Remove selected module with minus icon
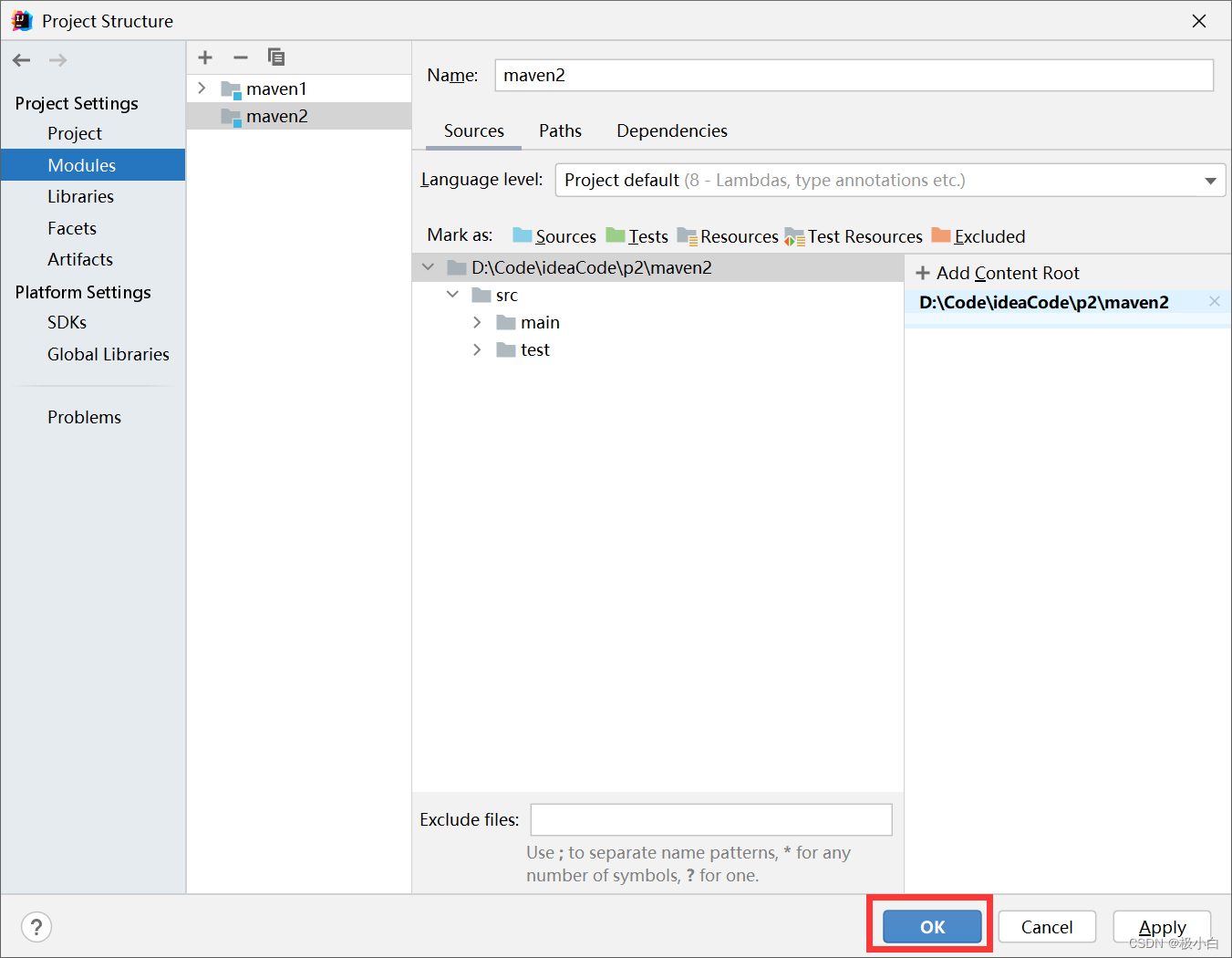Image resolution: width=1232 pixels, height=958 pixels. (241, 57)
